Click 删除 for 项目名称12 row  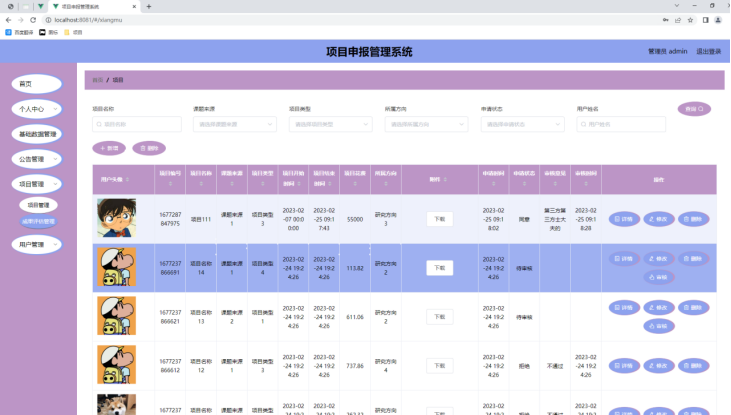(x=693, y=366)
